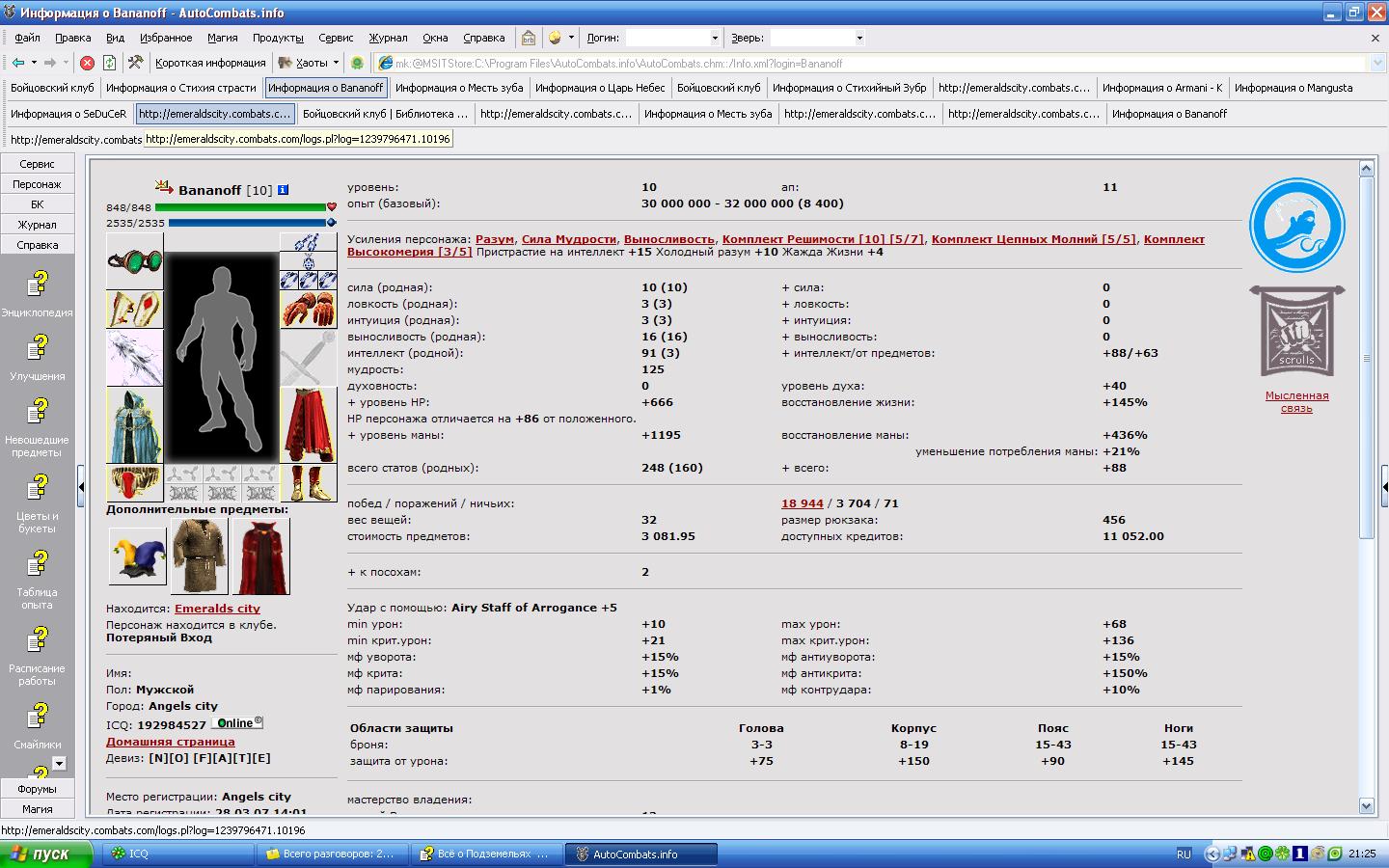Switch to the Информация о Стихия страсти tab
Viewport: 1389px width, 868px height.
pos(181,88)
